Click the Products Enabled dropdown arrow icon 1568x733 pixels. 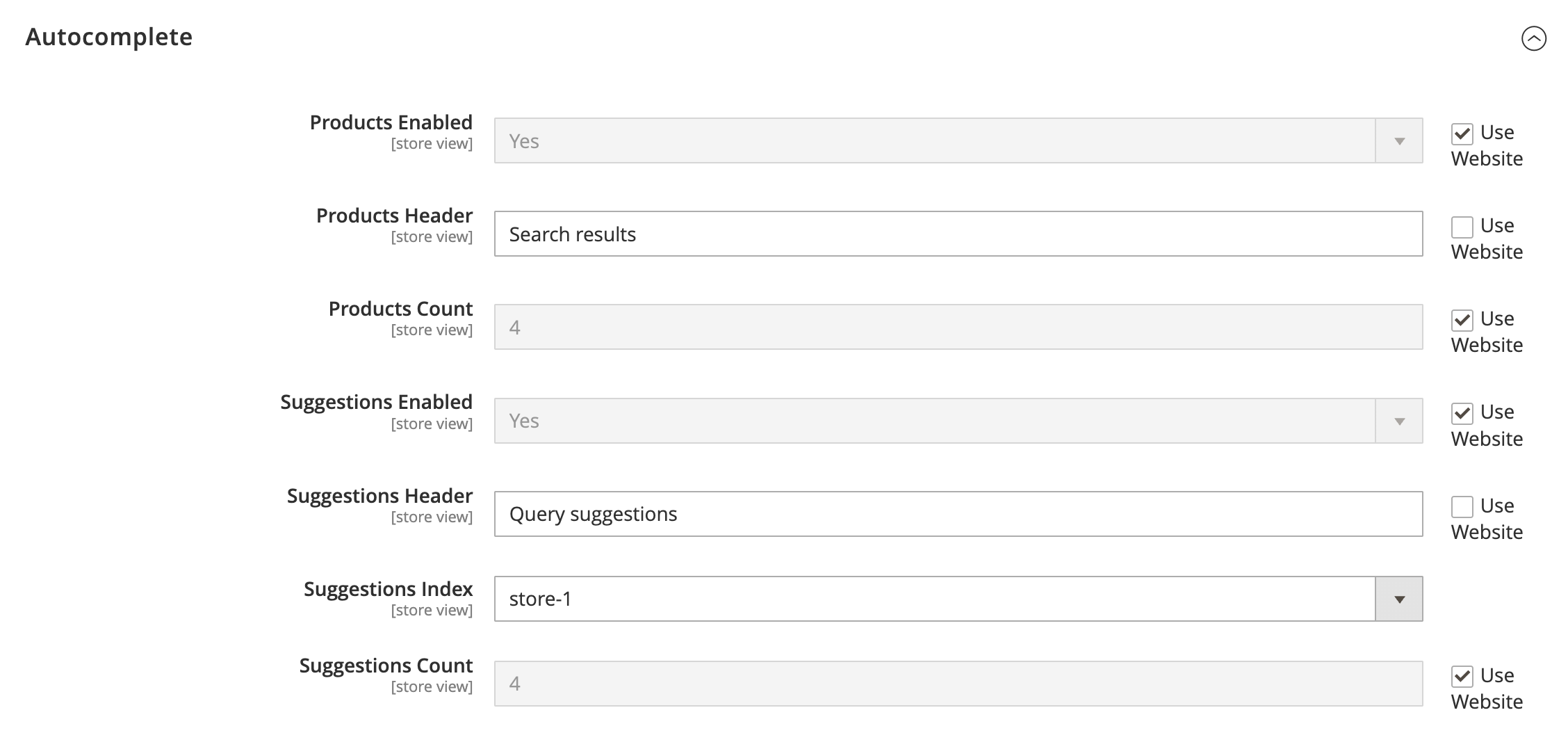tap(1399, 140)
